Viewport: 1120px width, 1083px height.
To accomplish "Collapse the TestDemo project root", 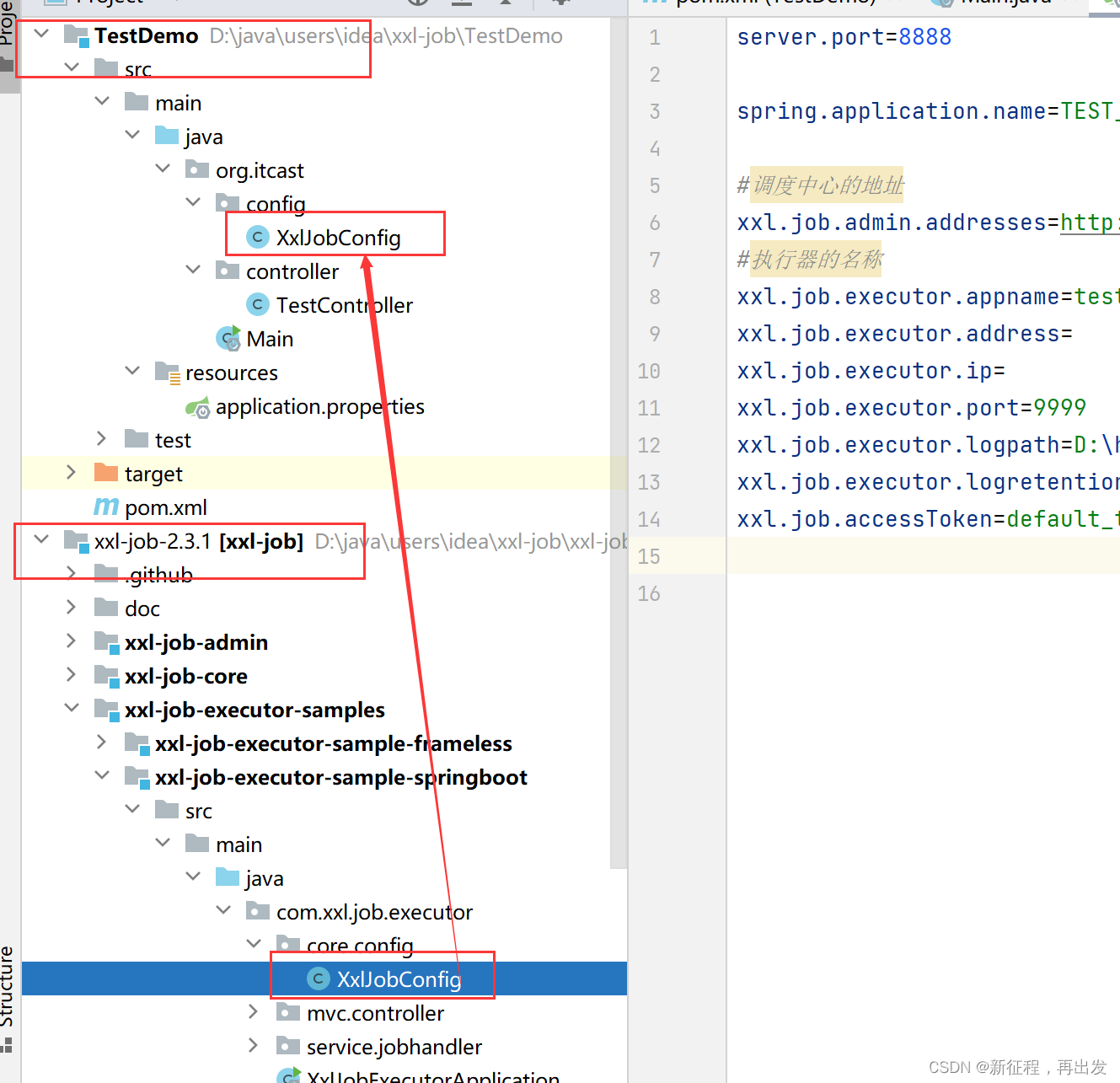I will [x=41, y=35].
